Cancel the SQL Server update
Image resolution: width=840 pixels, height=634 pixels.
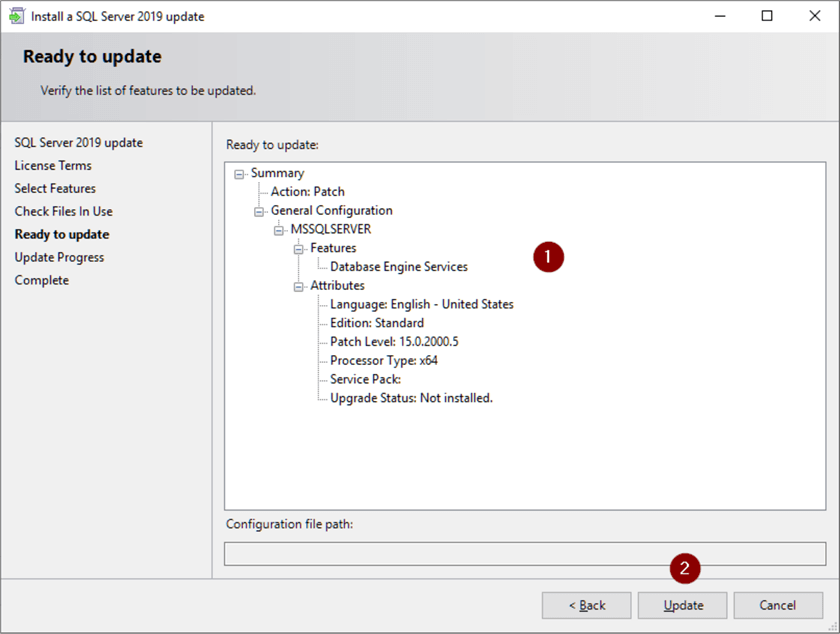click(778, 606)
